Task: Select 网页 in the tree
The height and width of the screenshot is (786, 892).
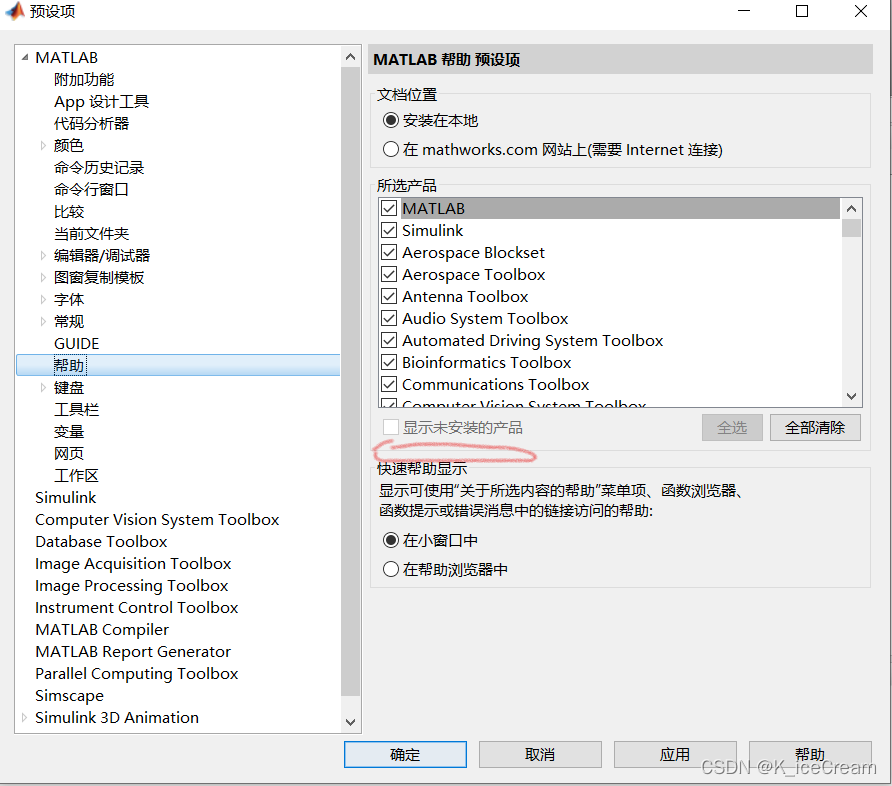Action: pyautogui.click(x=69, y=453)
